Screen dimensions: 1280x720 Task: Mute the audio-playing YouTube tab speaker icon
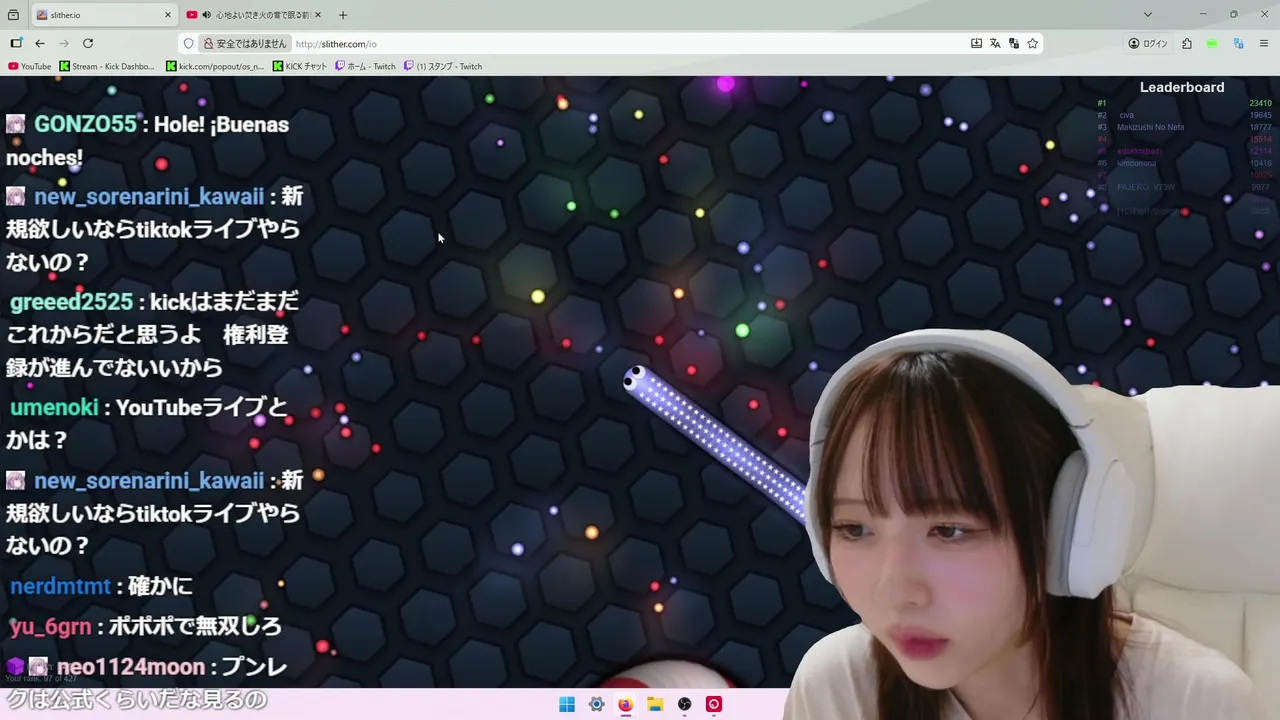(206, 15)
